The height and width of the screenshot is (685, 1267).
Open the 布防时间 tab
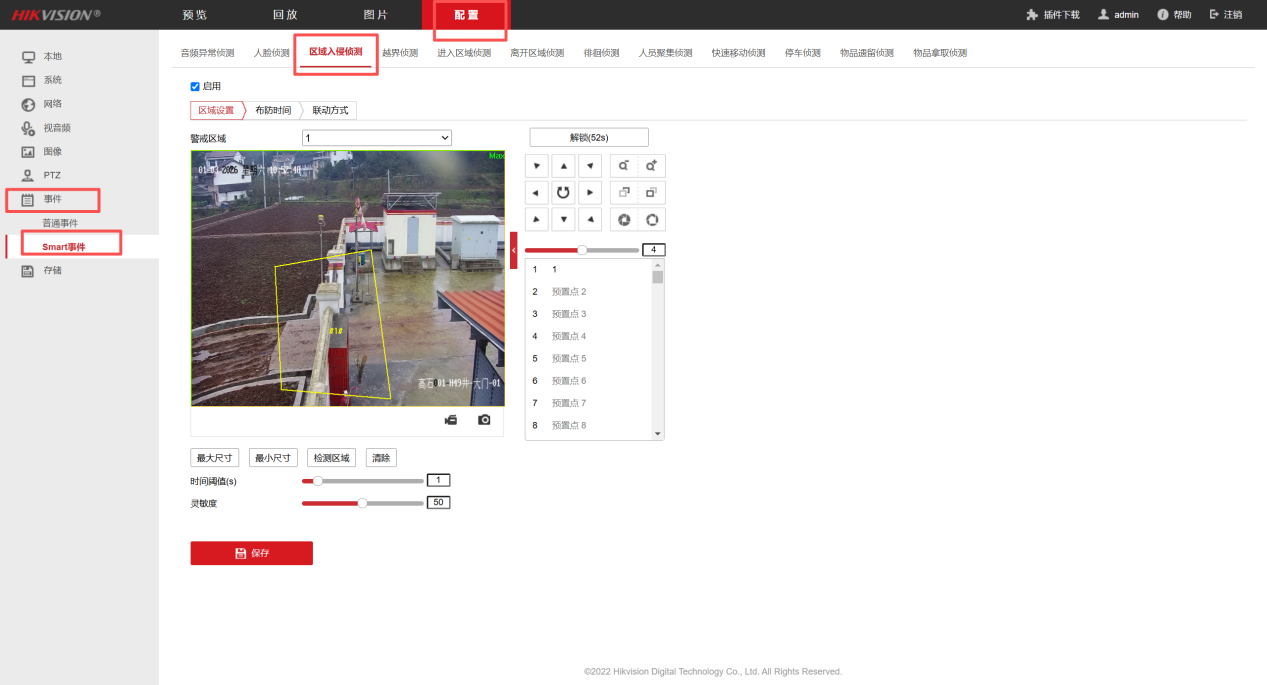coord(273,111)
